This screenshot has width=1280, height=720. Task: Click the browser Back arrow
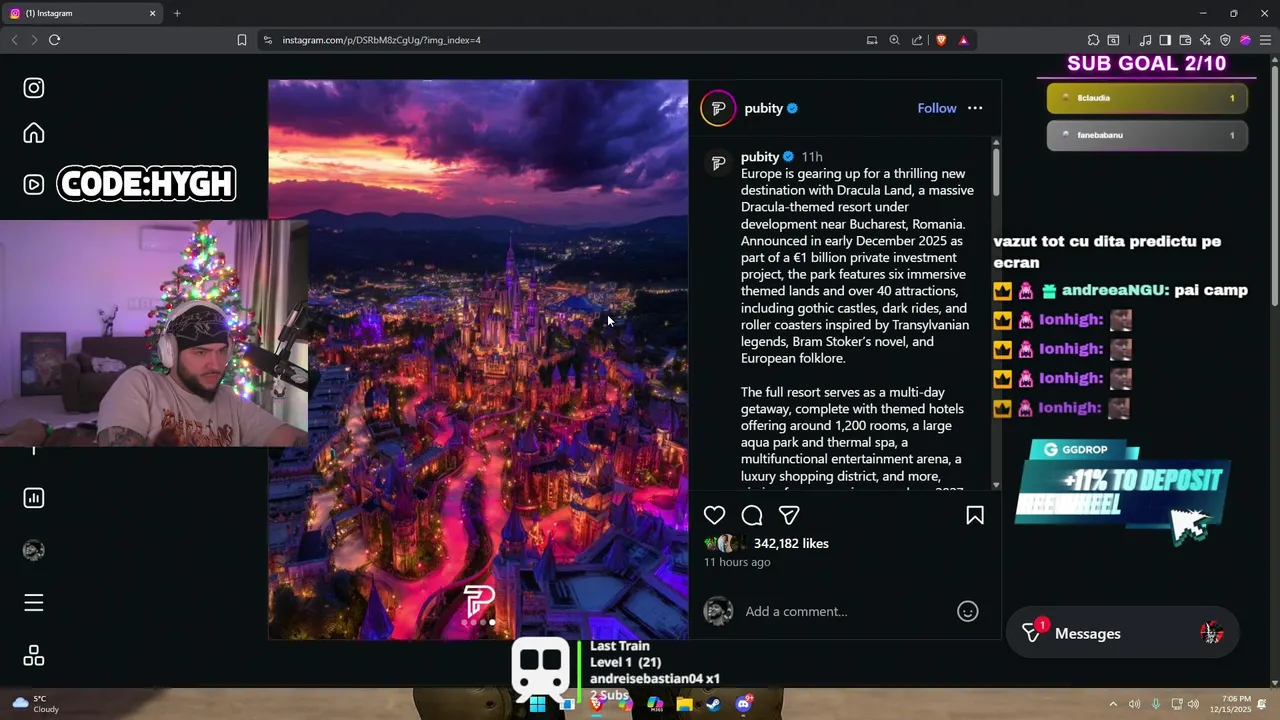click(x=14, y=40)
